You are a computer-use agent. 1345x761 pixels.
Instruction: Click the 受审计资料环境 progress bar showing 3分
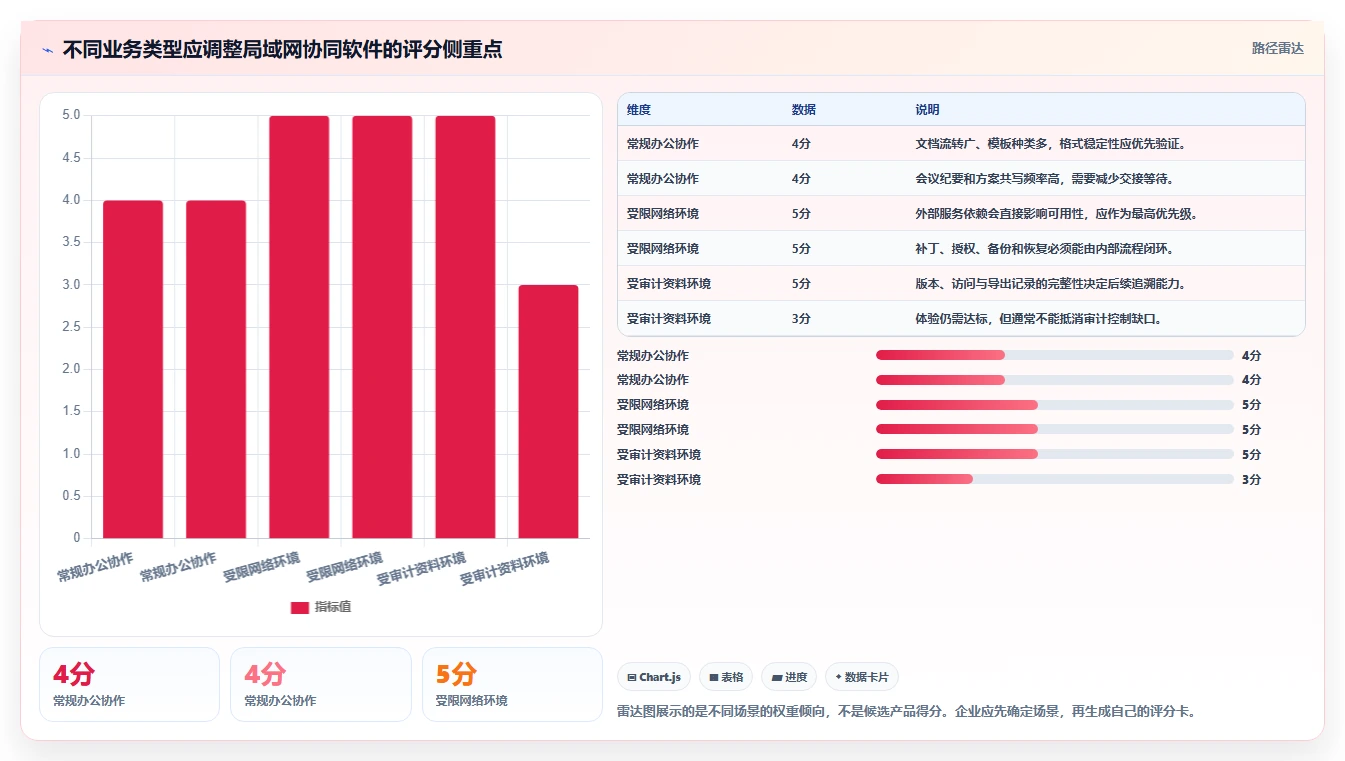click(1055, 479)
